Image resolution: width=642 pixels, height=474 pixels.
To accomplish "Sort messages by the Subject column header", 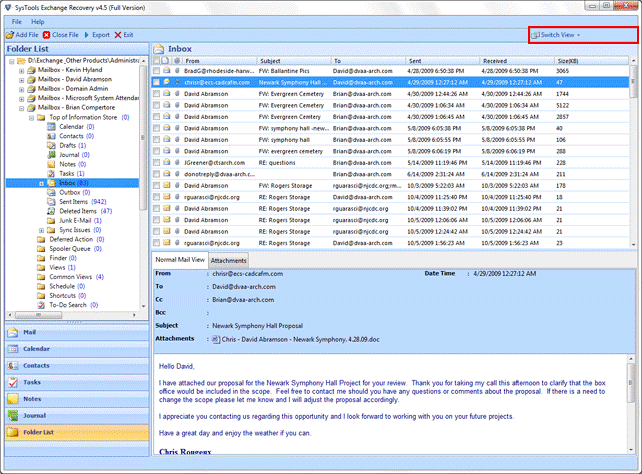I will 294,61.
